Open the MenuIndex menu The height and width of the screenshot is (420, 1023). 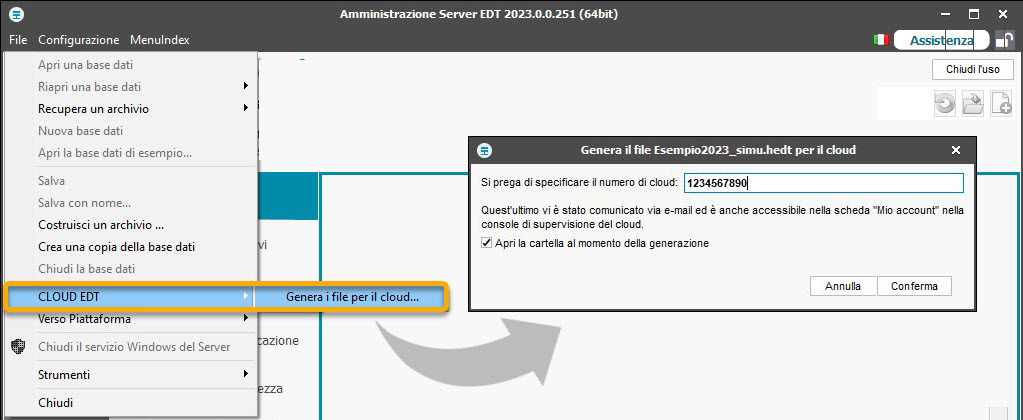(x=160, y=40)
